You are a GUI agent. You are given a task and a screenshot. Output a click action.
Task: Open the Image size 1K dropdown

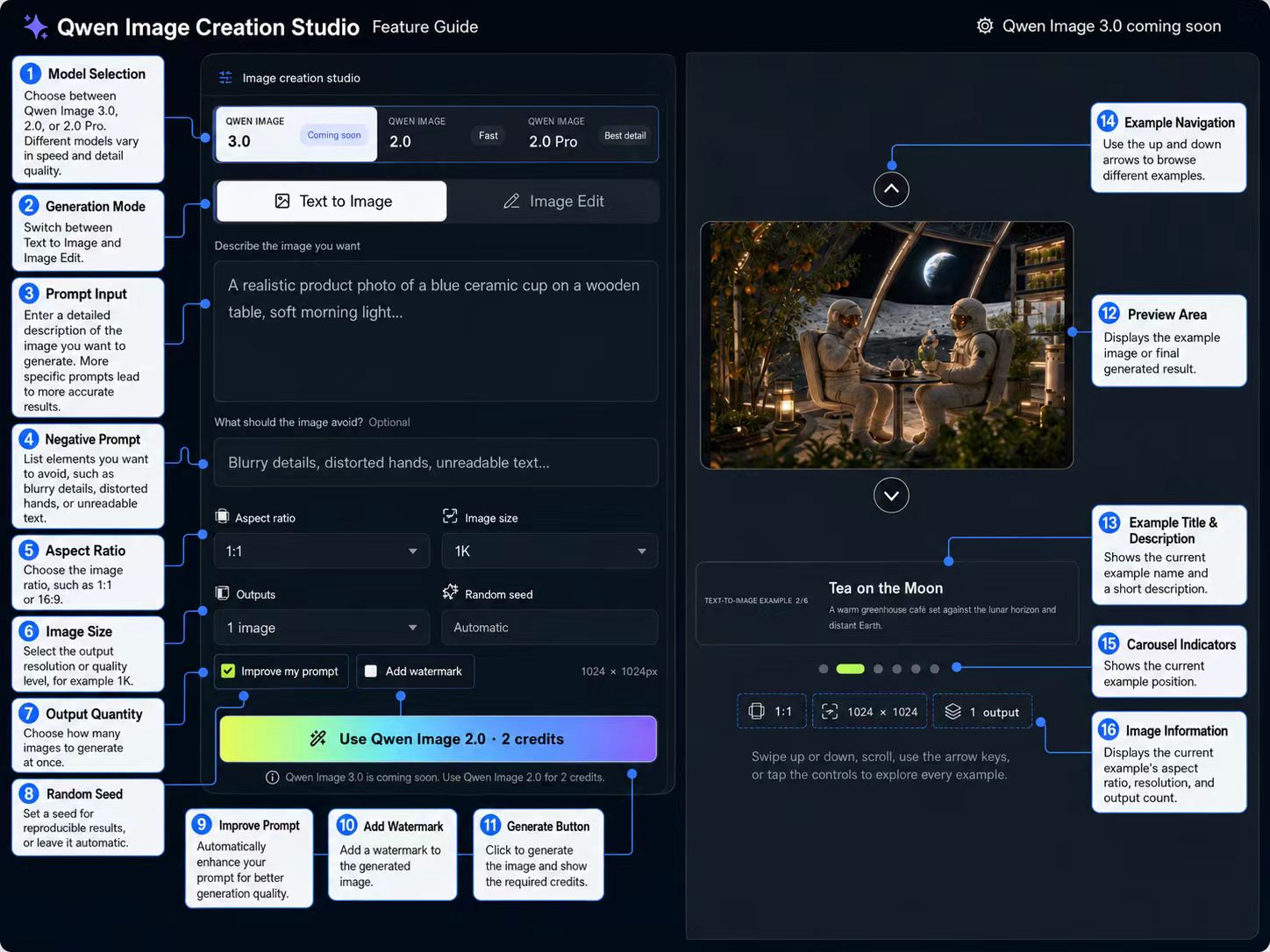pyautogui.click(x=550, y=551)
